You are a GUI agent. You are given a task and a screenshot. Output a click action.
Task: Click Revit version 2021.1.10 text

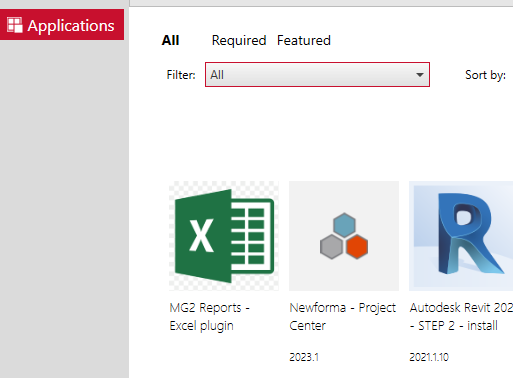tap(429, 357)
